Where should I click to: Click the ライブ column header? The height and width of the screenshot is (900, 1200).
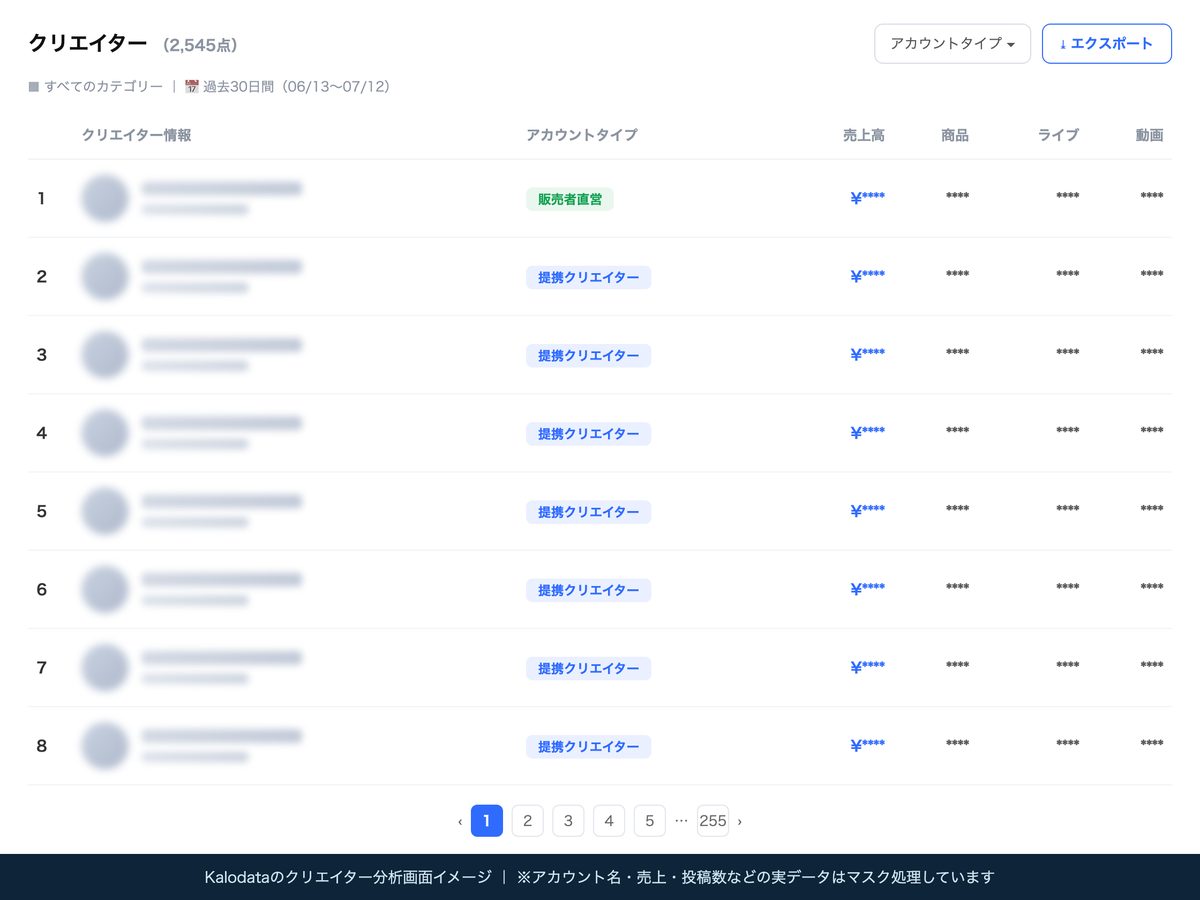pos(1059,135)
